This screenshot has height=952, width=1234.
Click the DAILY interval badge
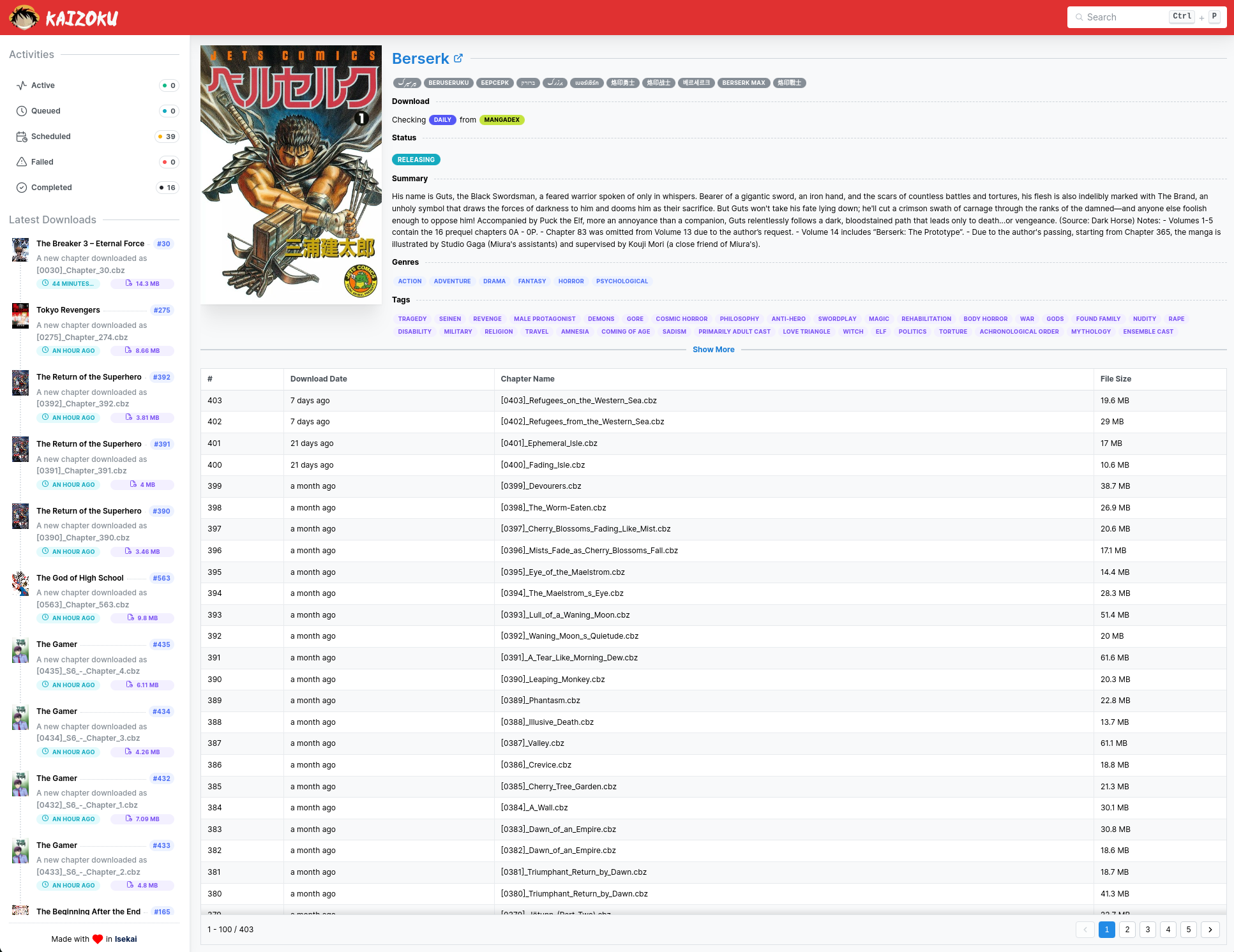(x=442, y=120)
